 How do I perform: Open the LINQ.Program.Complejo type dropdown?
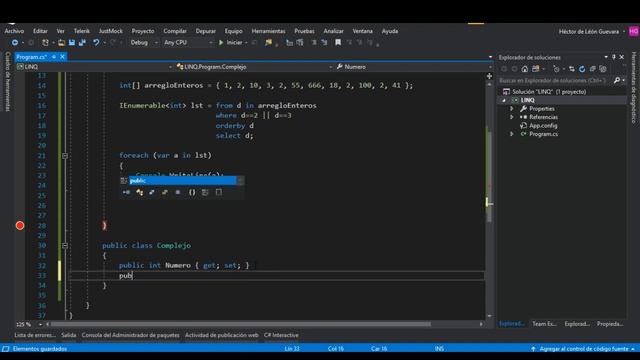[x=254, y=67]
